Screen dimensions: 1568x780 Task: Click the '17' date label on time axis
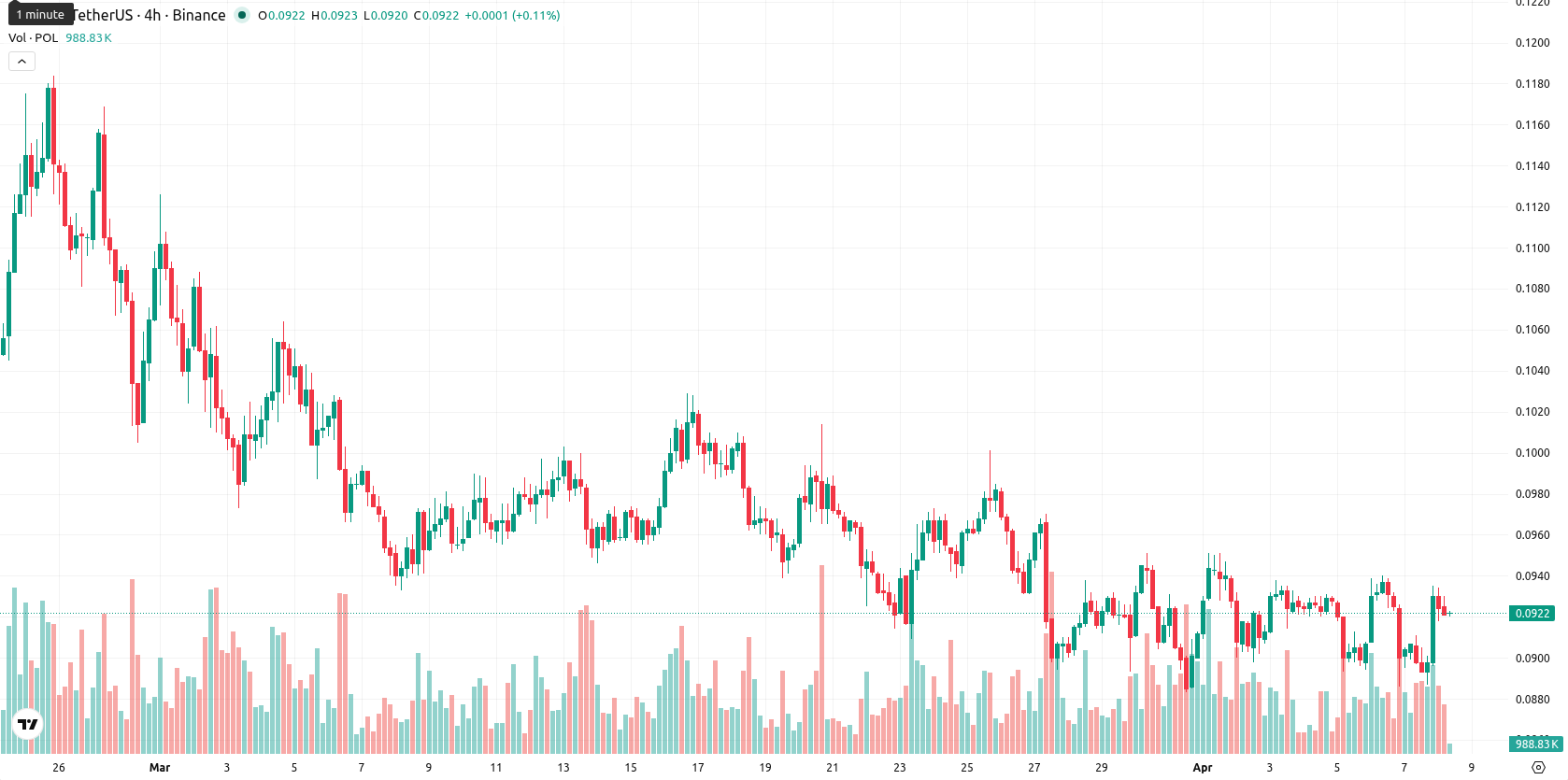[698, 768]
